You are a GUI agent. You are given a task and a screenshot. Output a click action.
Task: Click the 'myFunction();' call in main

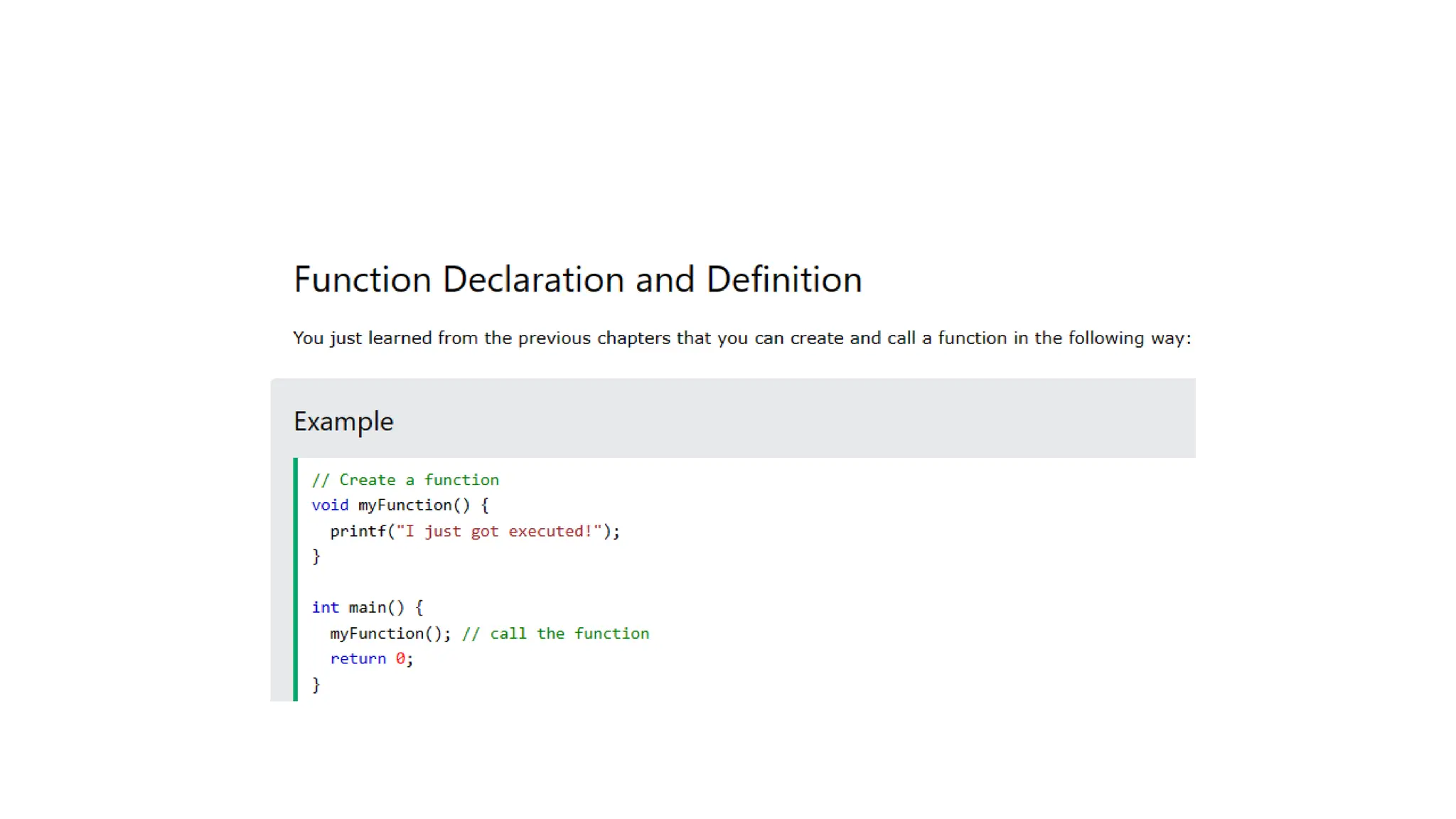click(390, 633)
